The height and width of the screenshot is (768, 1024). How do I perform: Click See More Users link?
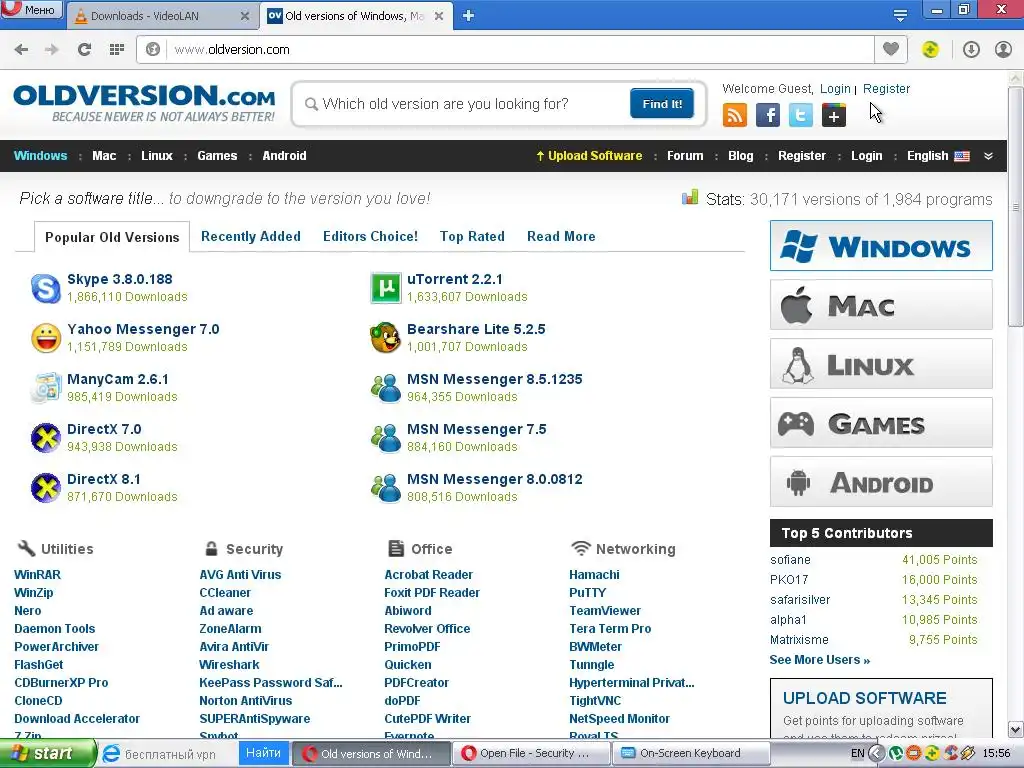point(820,660)
